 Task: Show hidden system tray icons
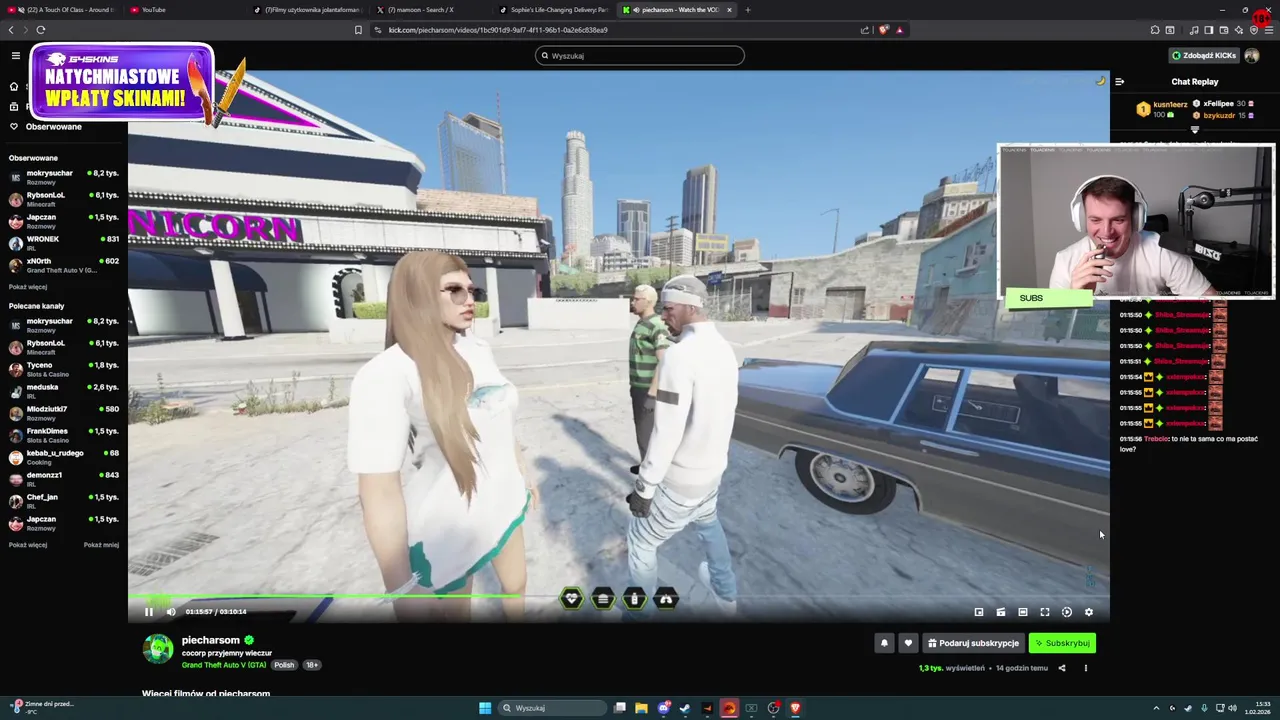1157,708
